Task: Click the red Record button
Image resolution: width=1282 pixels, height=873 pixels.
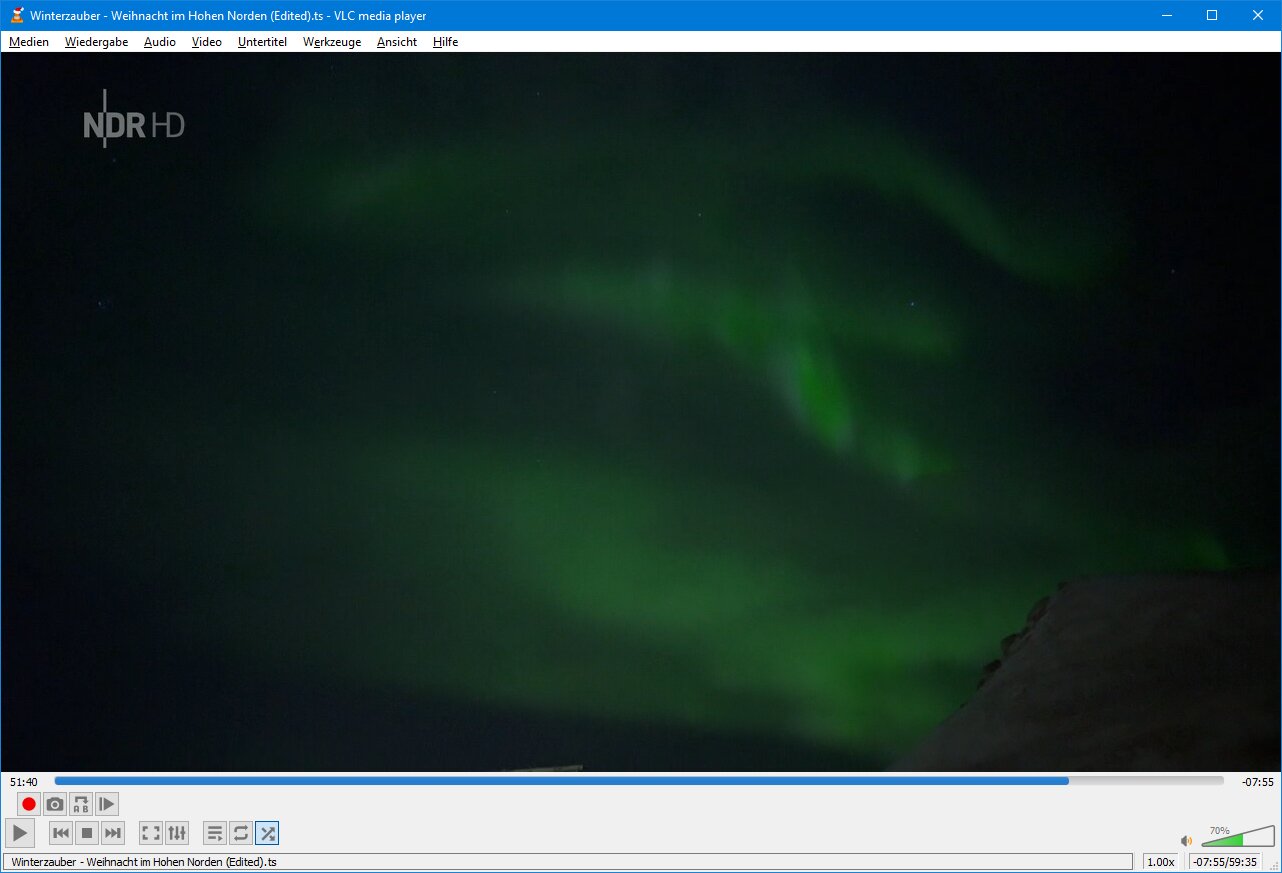Action: (29, 804)
